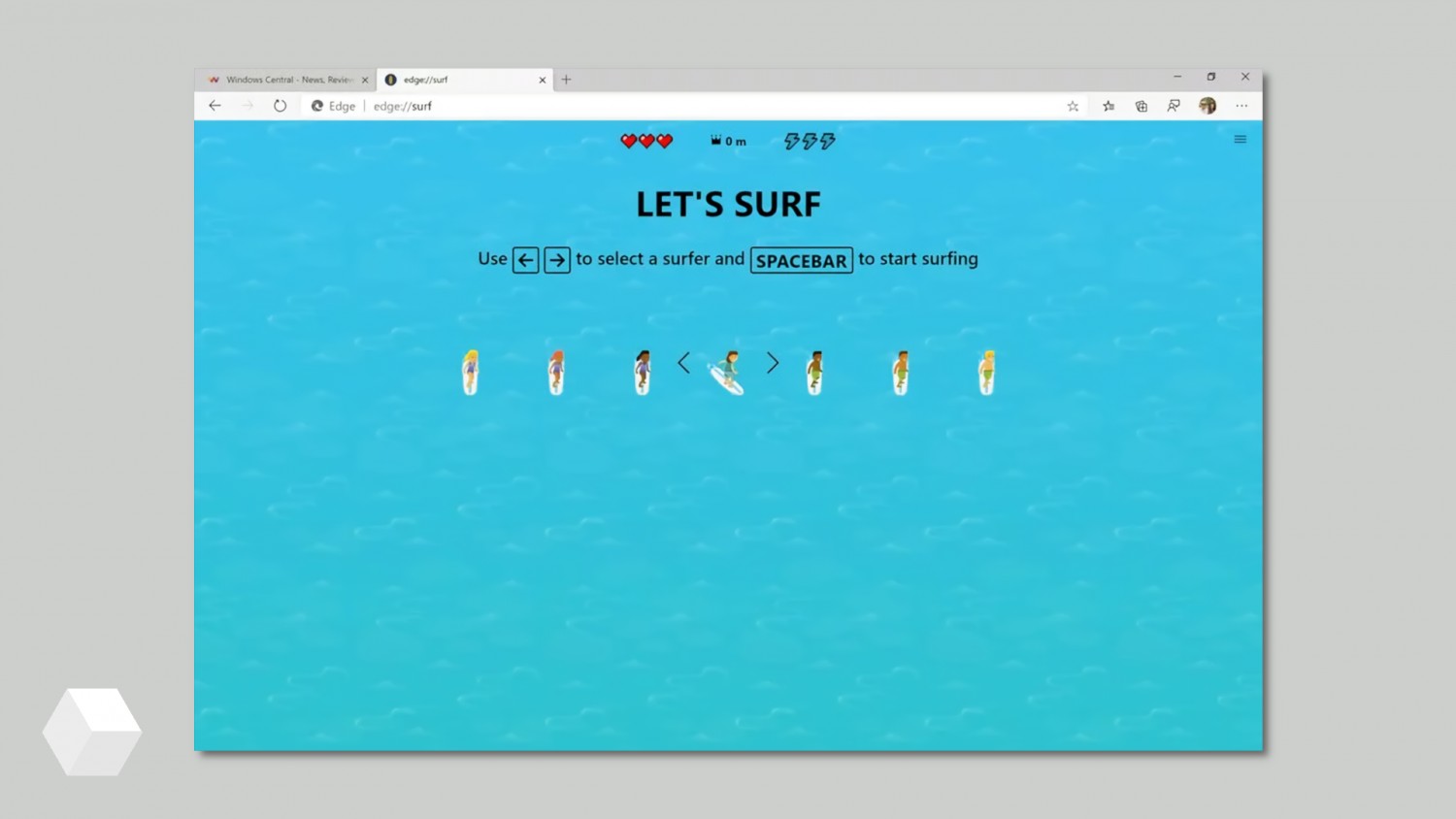The image size is (1456, 819).
Task: Open the user profile avatar
Action: pyautogui.click(x=1208, y=106)
